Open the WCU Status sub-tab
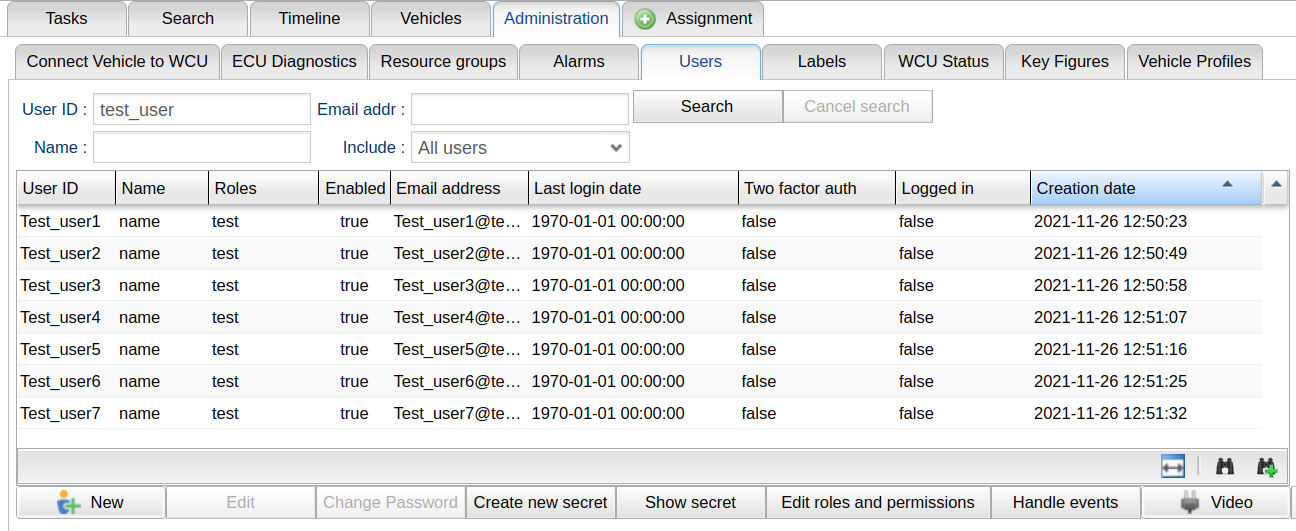1296x531 pixels. click(x=943, y=62)
